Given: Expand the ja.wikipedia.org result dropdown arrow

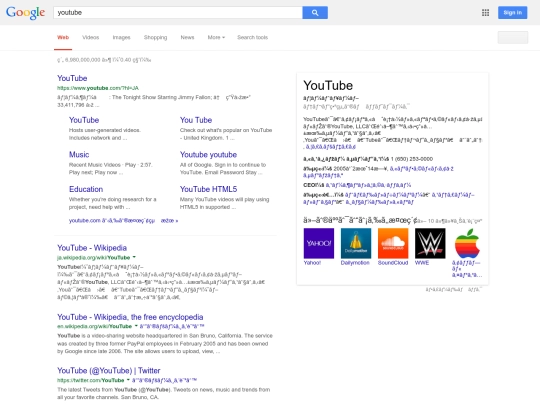Looking at the screenshot, I should point(134,257).
